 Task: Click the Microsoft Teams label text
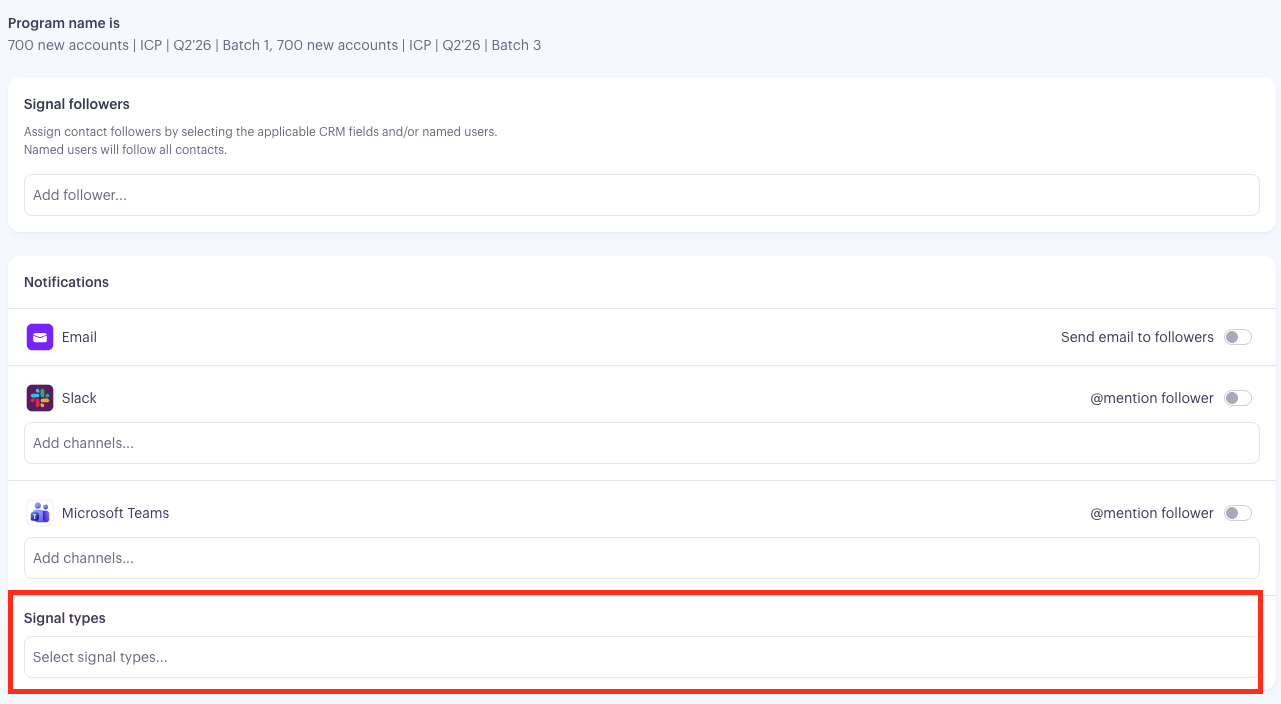115,513
